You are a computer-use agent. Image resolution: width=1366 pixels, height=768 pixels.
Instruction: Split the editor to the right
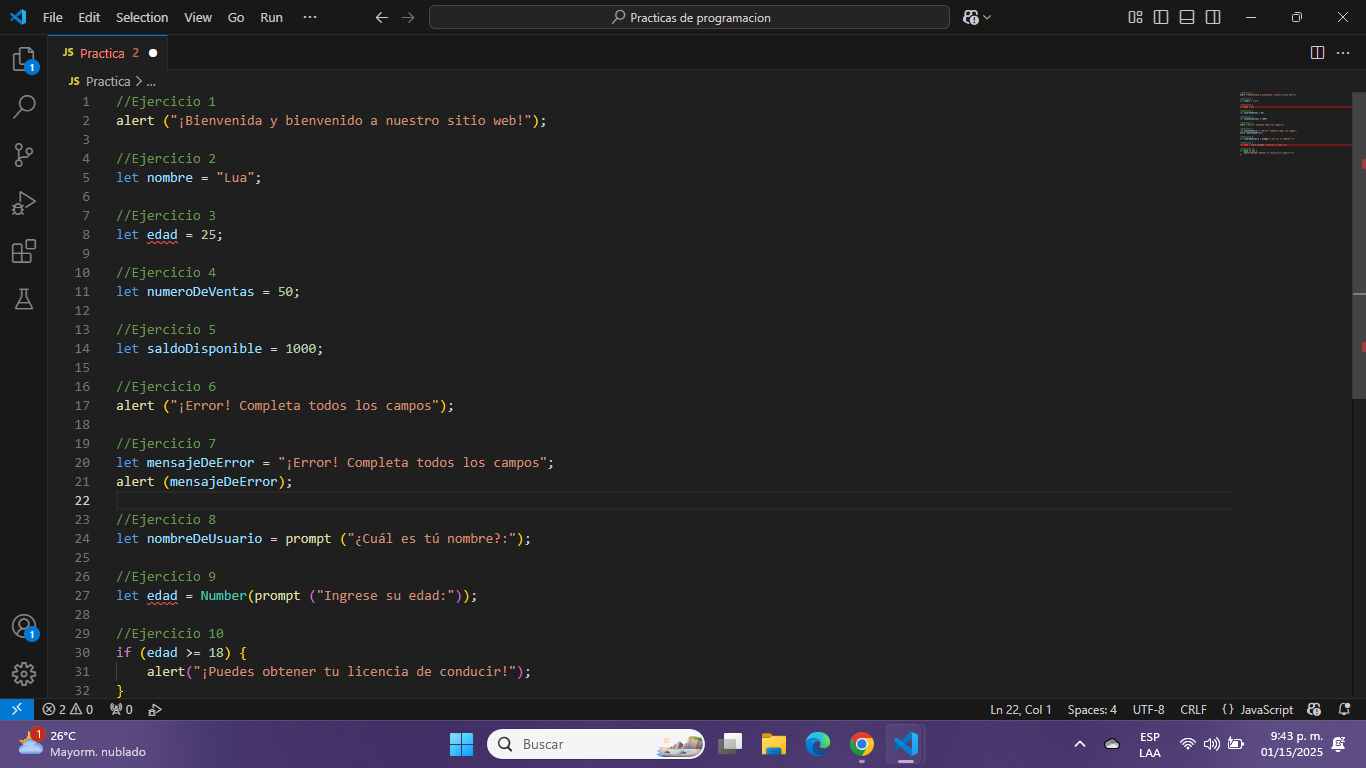tap(1317, 53)
